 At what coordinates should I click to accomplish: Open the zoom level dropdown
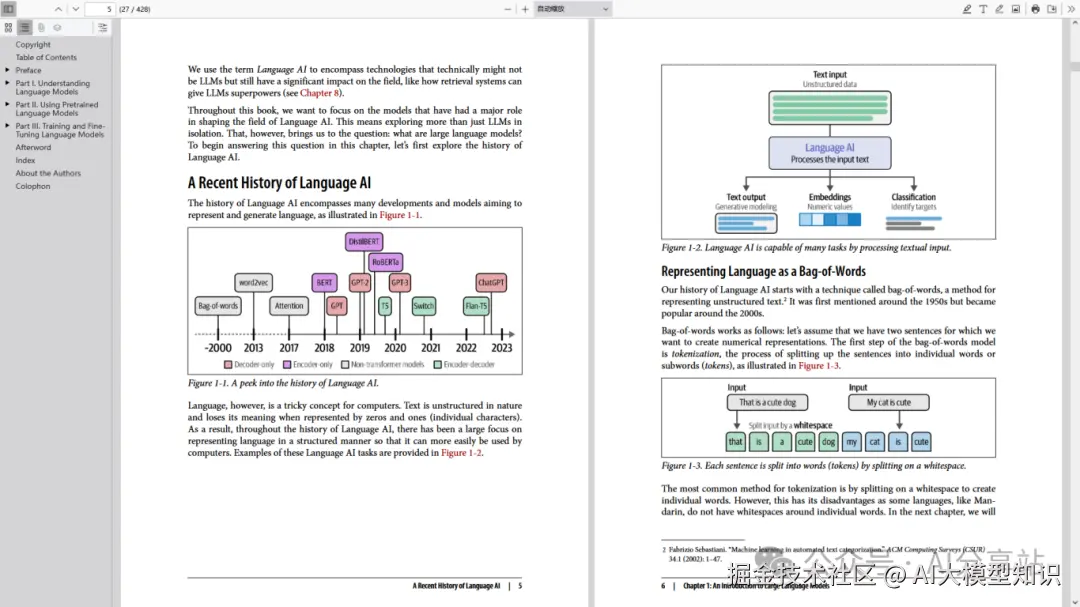[572, 9]
